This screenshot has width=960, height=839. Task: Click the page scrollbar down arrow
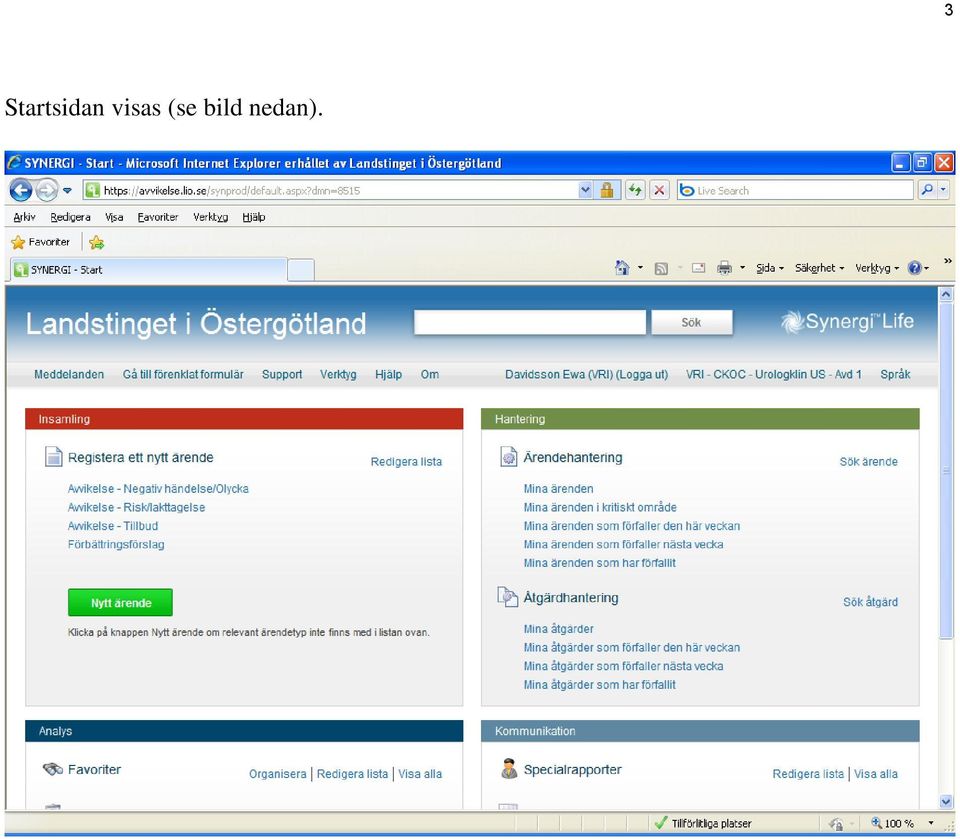(946, 801)
